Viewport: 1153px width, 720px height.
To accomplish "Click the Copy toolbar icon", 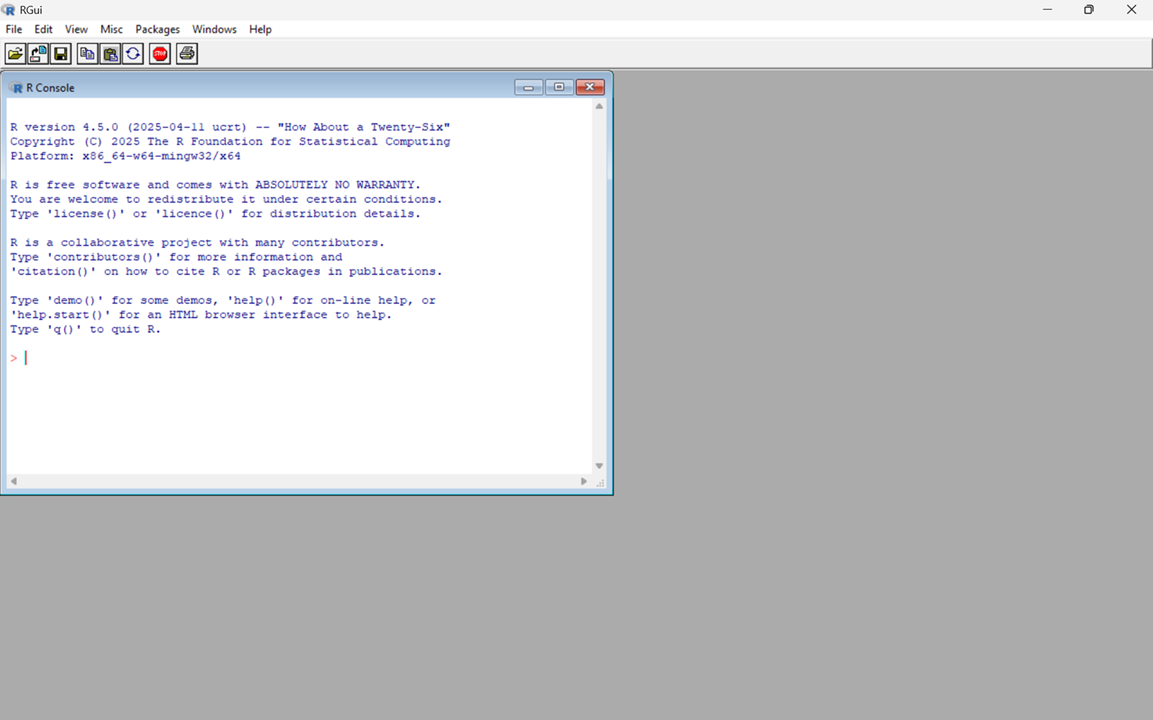I will tap(87, 54).
